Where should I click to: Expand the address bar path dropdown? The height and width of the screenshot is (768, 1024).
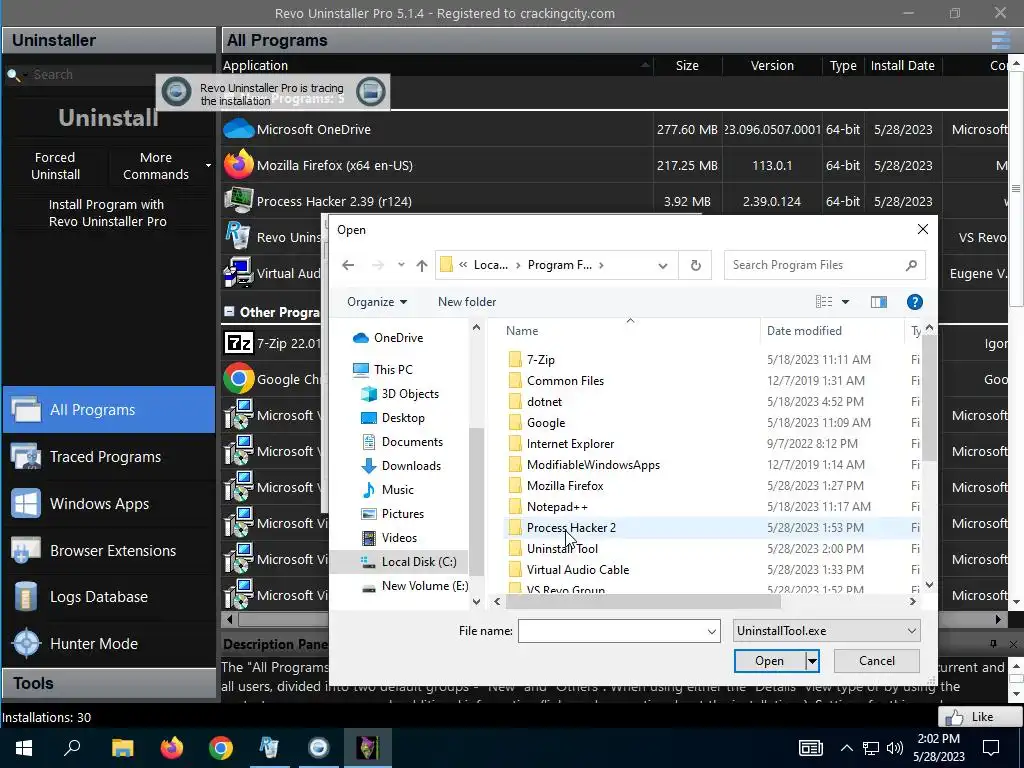[663, 265]
